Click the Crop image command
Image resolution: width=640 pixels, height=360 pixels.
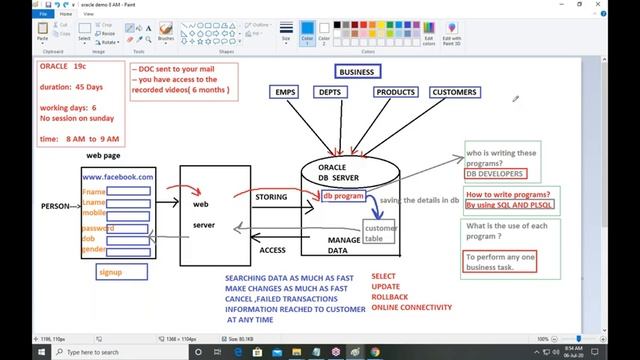[x=104, y=25]
